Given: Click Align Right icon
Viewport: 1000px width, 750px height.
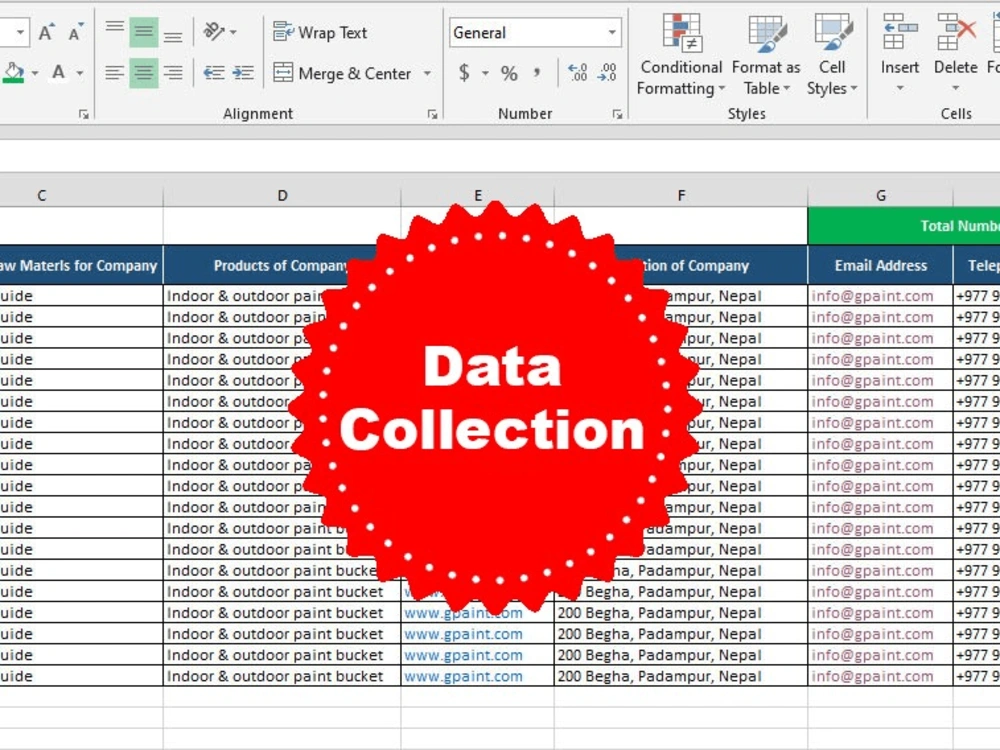Looking at the screenshot, I should coord(172,73).
